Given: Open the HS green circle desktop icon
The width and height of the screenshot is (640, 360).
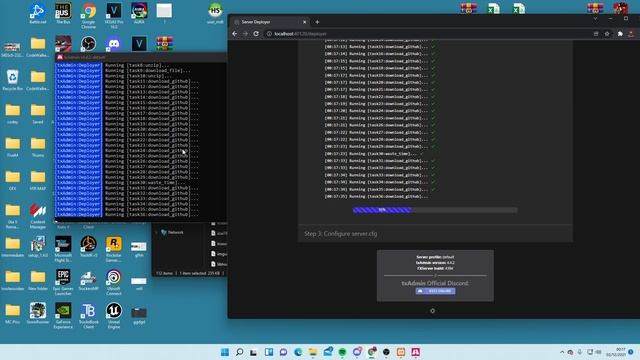Looking at the screenshot, I should click(x=215, y=13).
